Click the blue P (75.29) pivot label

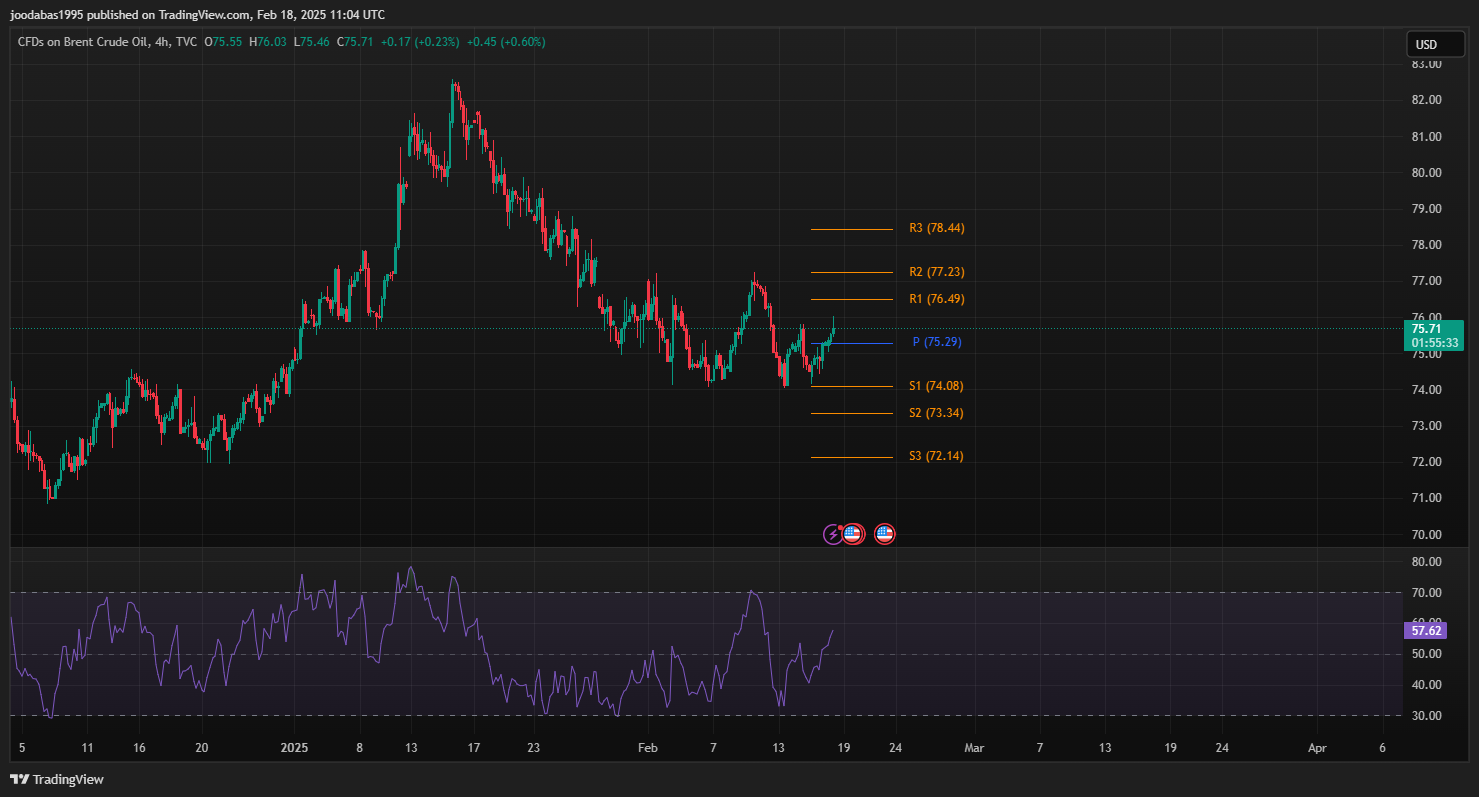936,342
